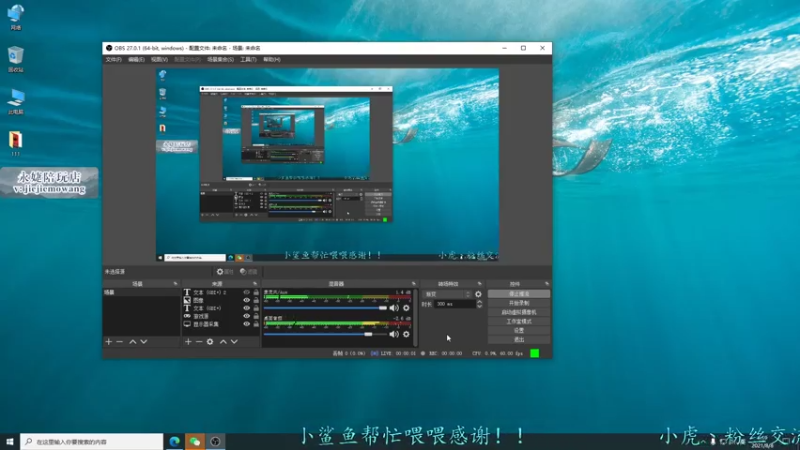
Task: Remove selected scene with minus icon
Action: tap(120, 342)
